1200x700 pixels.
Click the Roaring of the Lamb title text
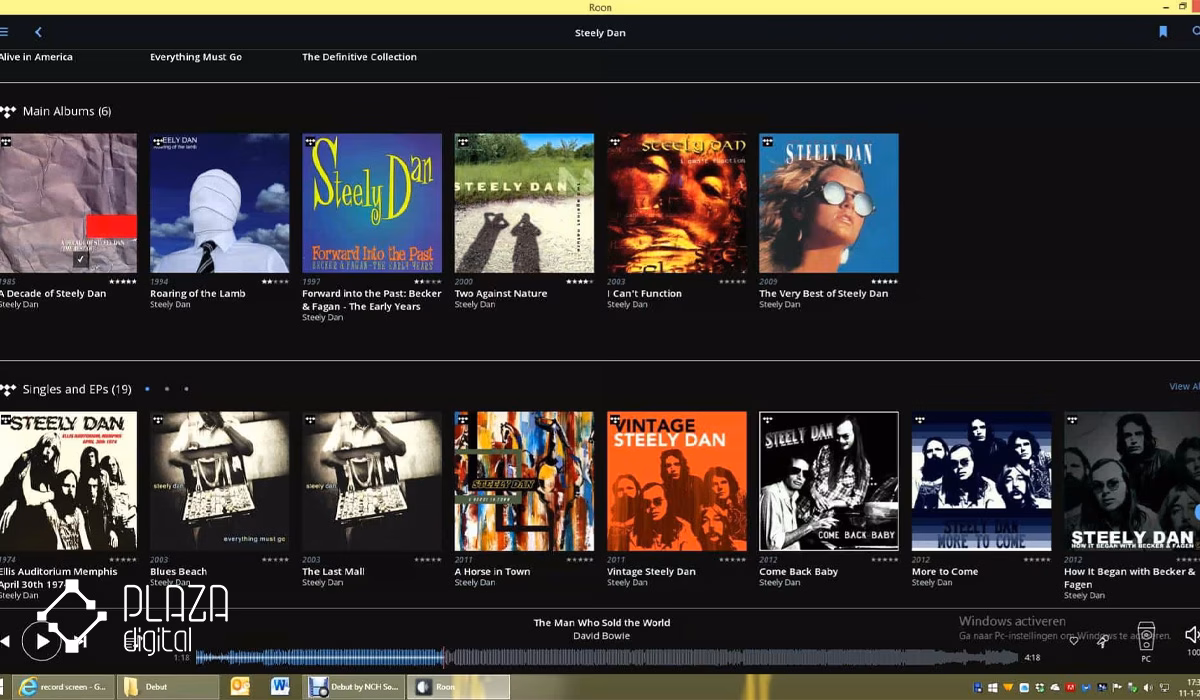point(198,293)
